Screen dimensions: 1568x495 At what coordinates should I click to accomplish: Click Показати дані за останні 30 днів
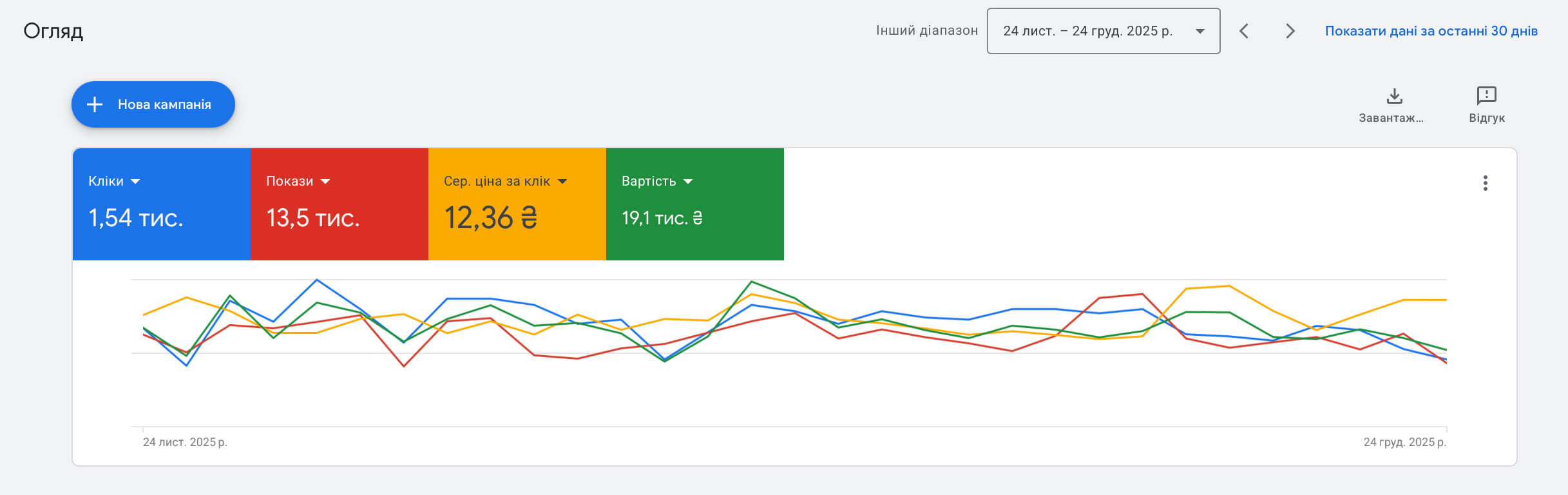point(1431,31)
